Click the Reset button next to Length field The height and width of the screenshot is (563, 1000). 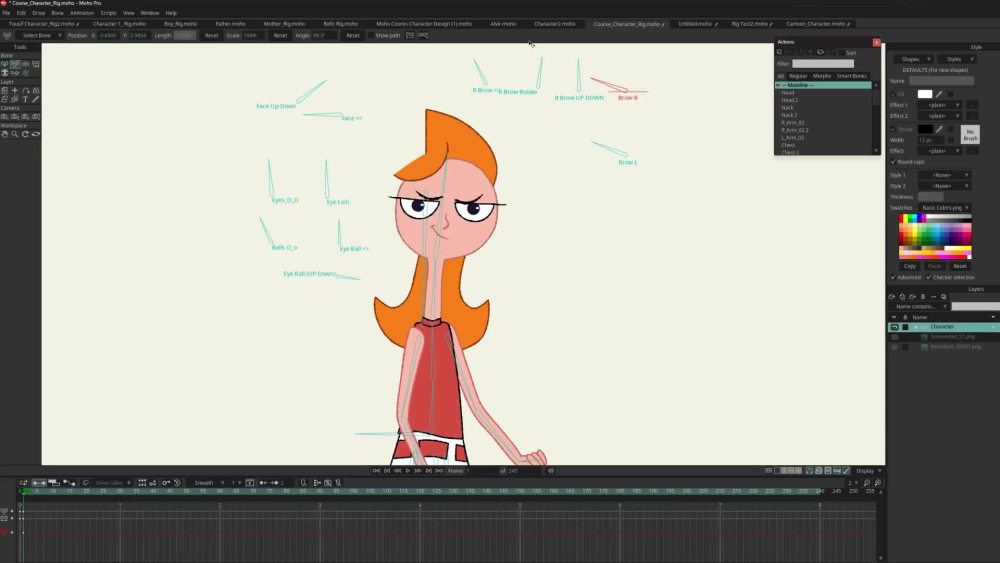click(x=211, y=35)
